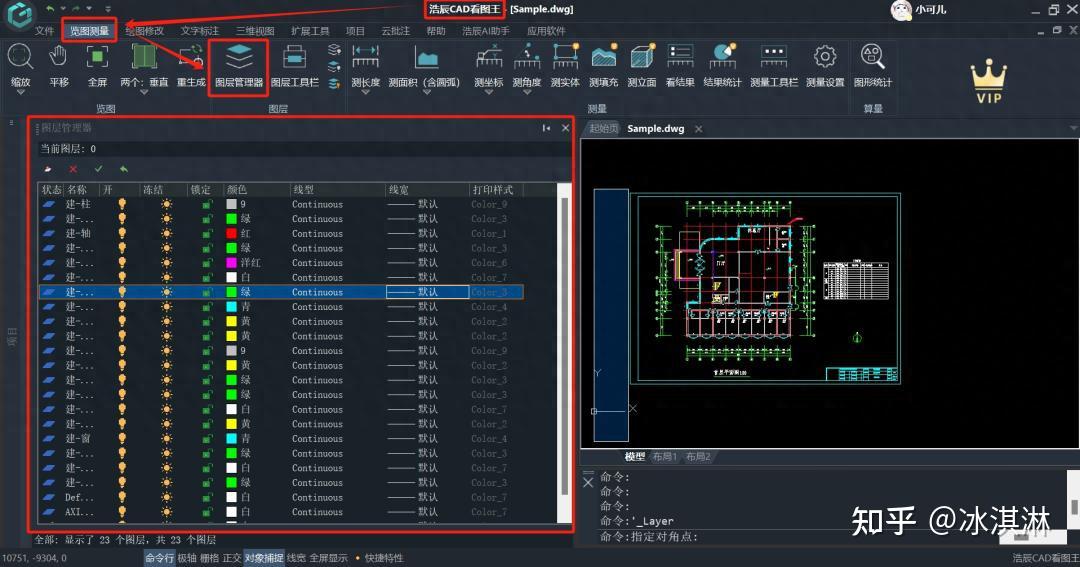1080x567 pixels.
Task: Click the gold VIP crown icon
Action: pyautogui.click(x=988, y=81)
